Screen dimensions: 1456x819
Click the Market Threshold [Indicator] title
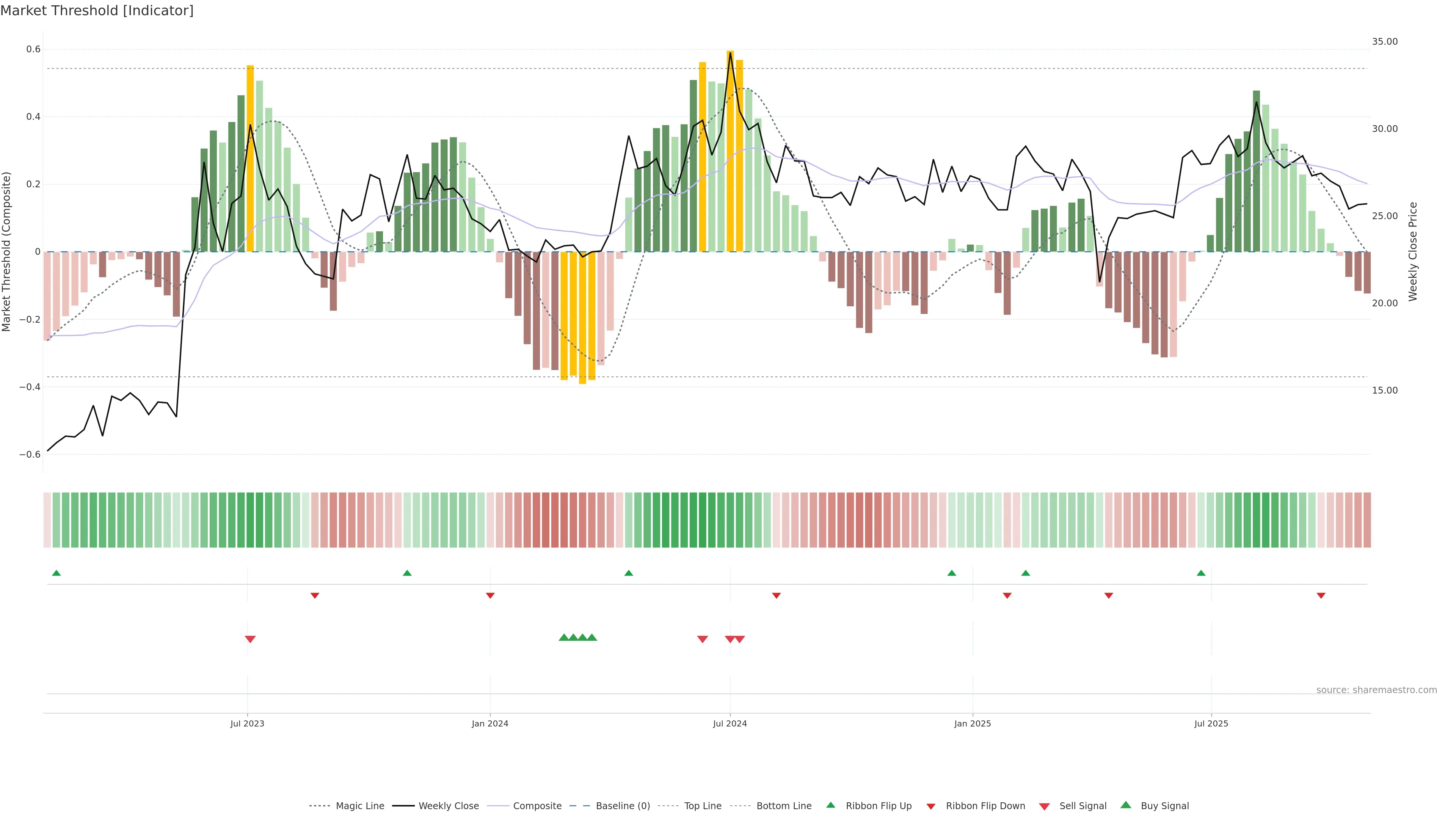point(97,11)
